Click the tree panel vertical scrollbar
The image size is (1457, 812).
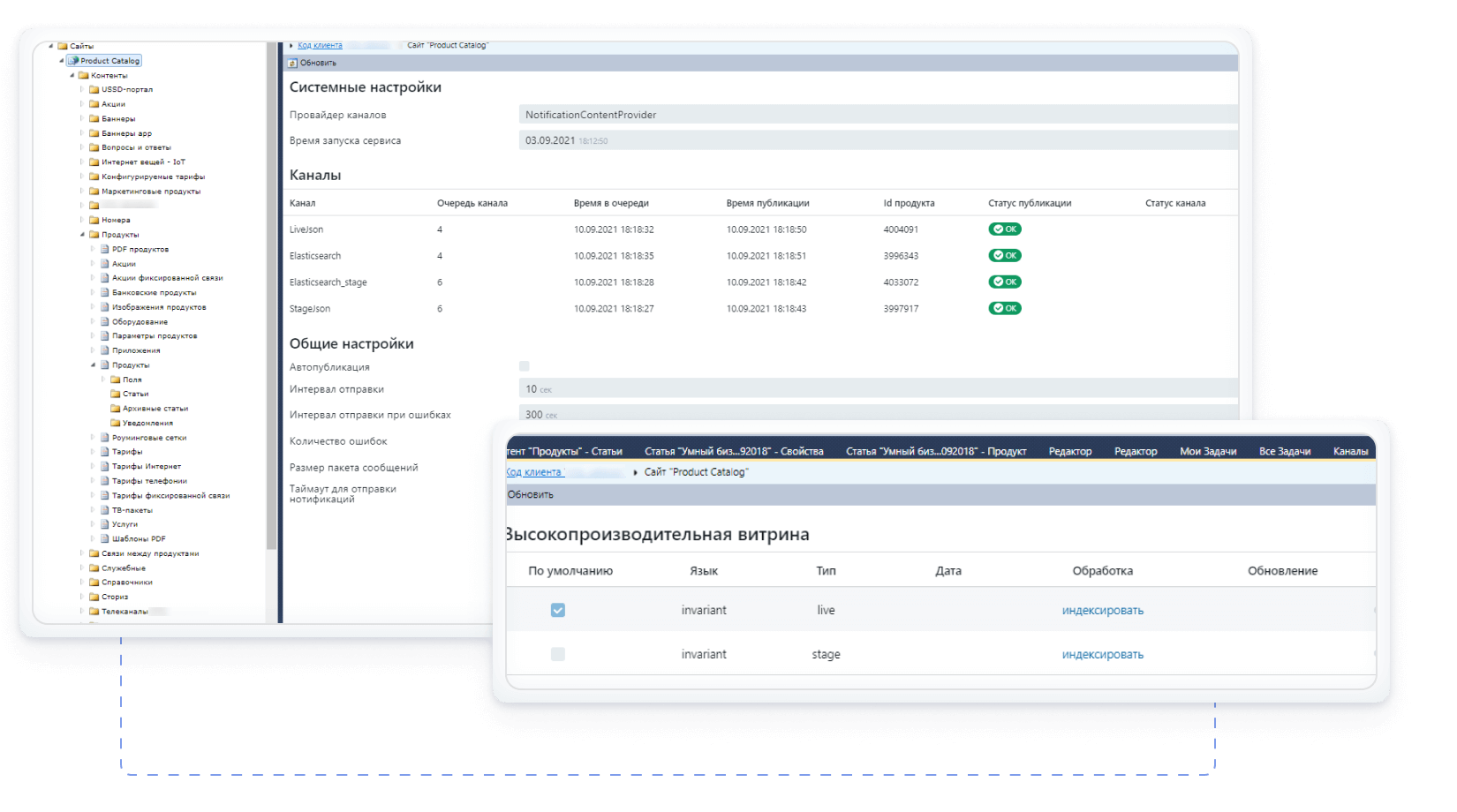[271, 296]
